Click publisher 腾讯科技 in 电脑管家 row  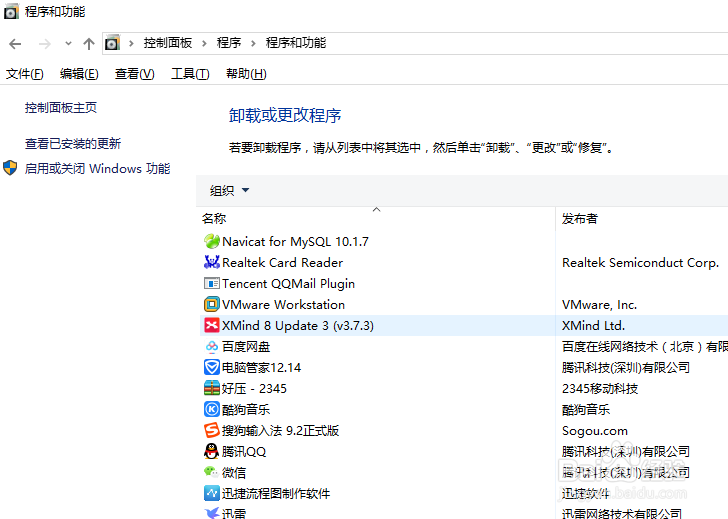(x=626, y=367)
